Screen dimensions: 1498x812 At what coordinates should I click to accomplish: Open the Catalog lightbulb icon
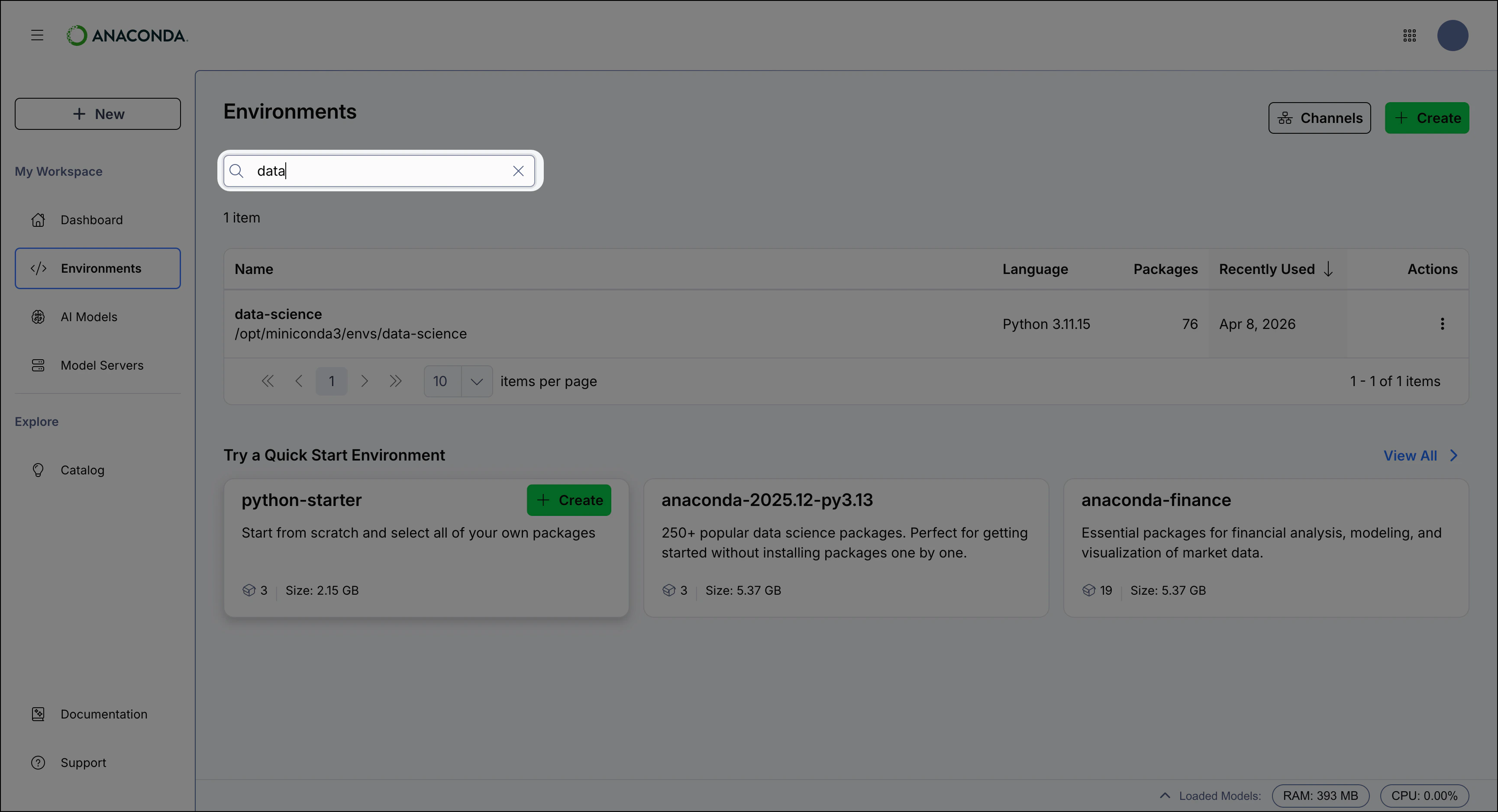(38, 470)
